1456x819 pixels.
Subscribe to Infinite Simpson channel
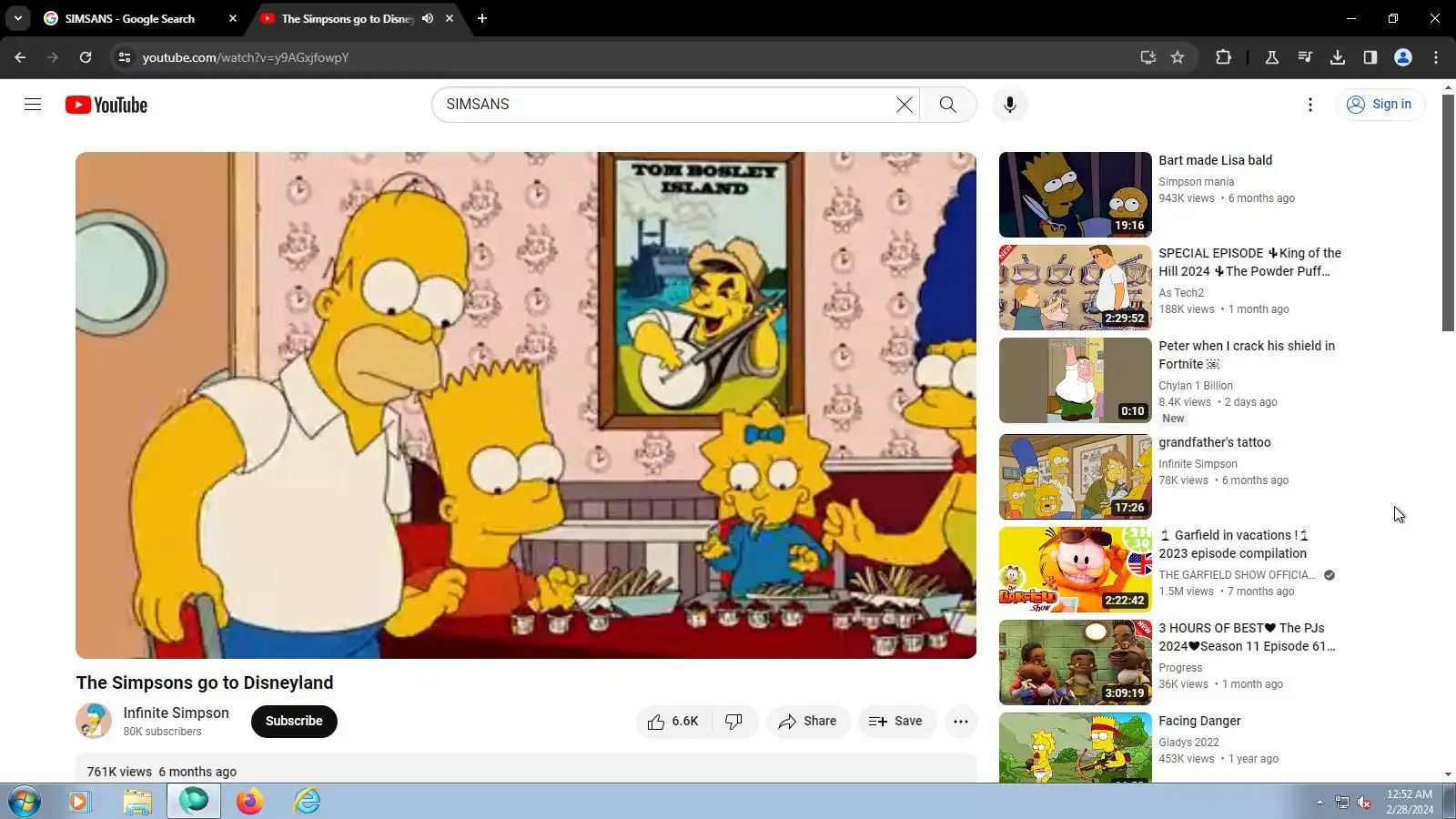pyautogui.click(x=294, y=722)
